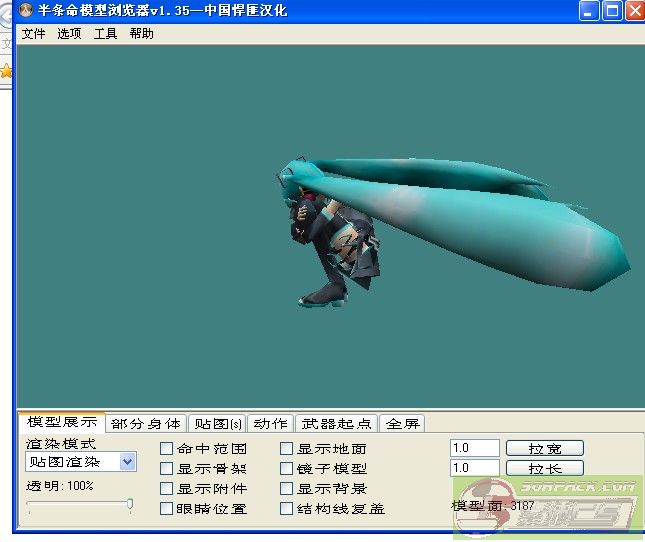Viewport: 645px width, 542px height.
Task: Open the 武器起点 tab
Action: tap(337, 424)
